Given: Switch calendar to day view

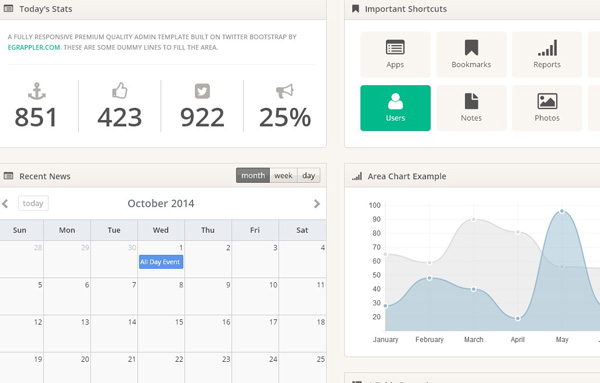Looking at the screenshot, I should [x=309, y=175].
